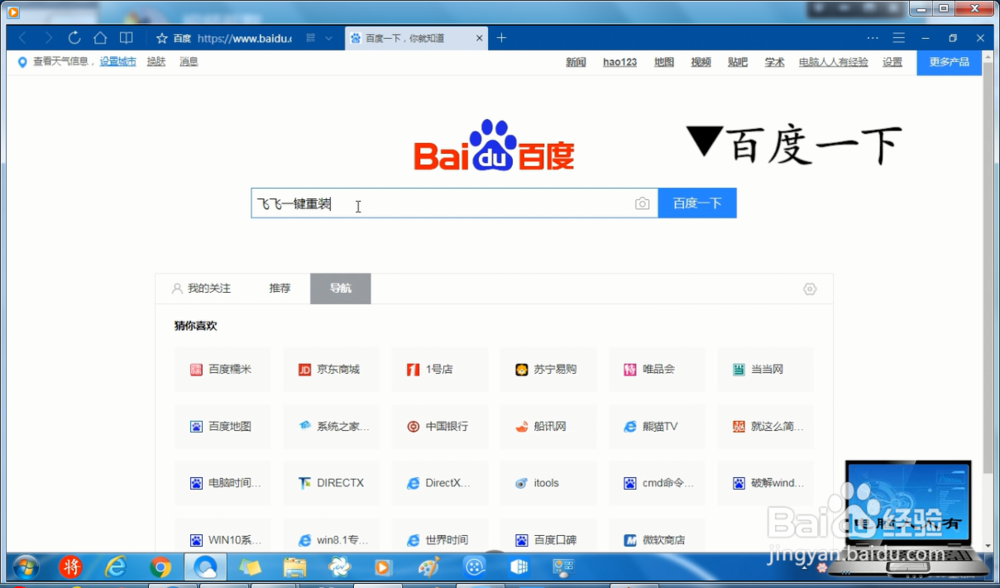Screen dimensions: 1000x588
Task: Launch Google Chrome from taskbar
Action: pos(160,566)
